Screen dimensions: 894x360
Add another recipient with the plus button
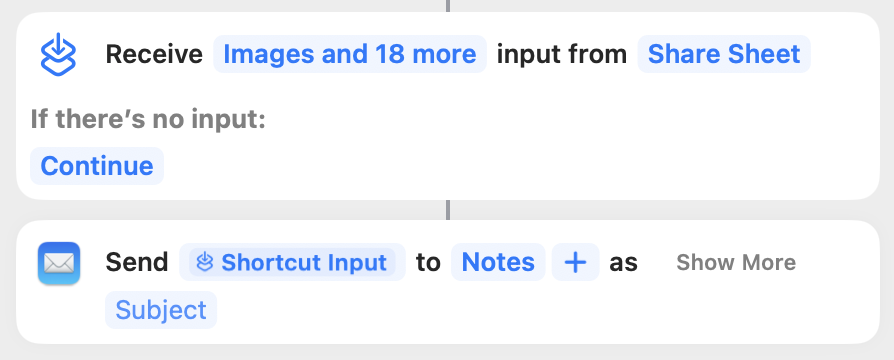click(x=575, y=262)
